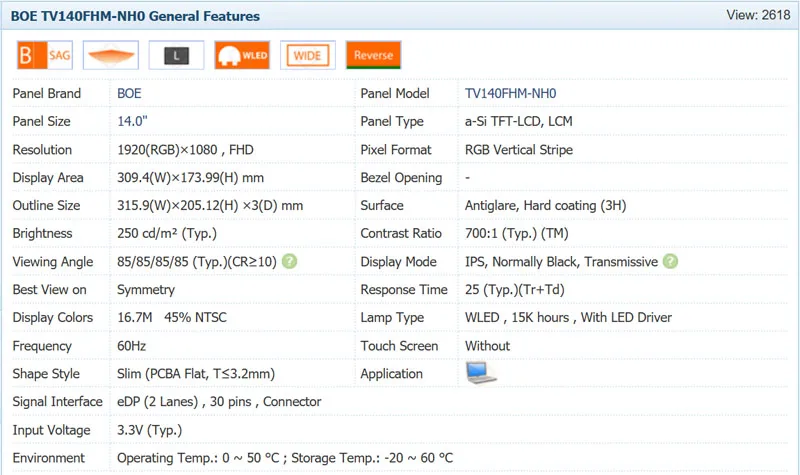The image size is (800, 475).
Task: Select the '1920(RGB)×1080 , FHD' resolution value
Action: coord(185,149)
